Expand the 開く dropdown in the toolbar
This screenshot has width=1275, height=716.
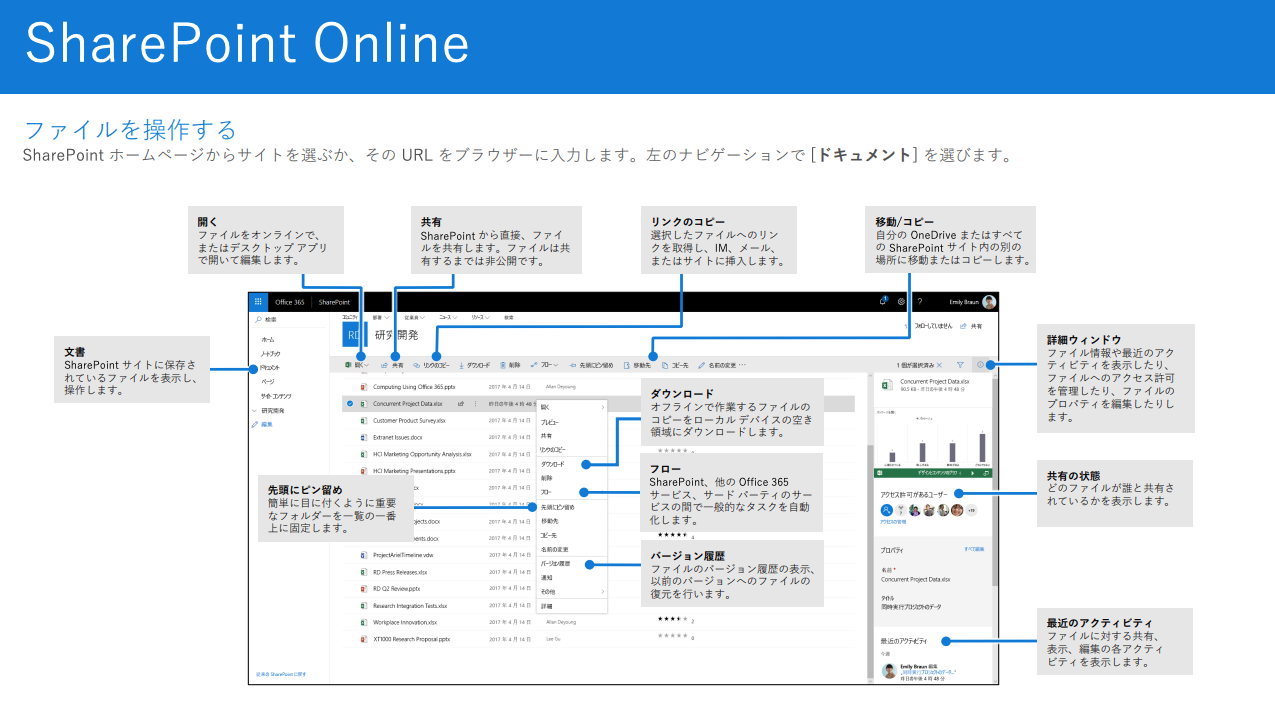point(367,365)
